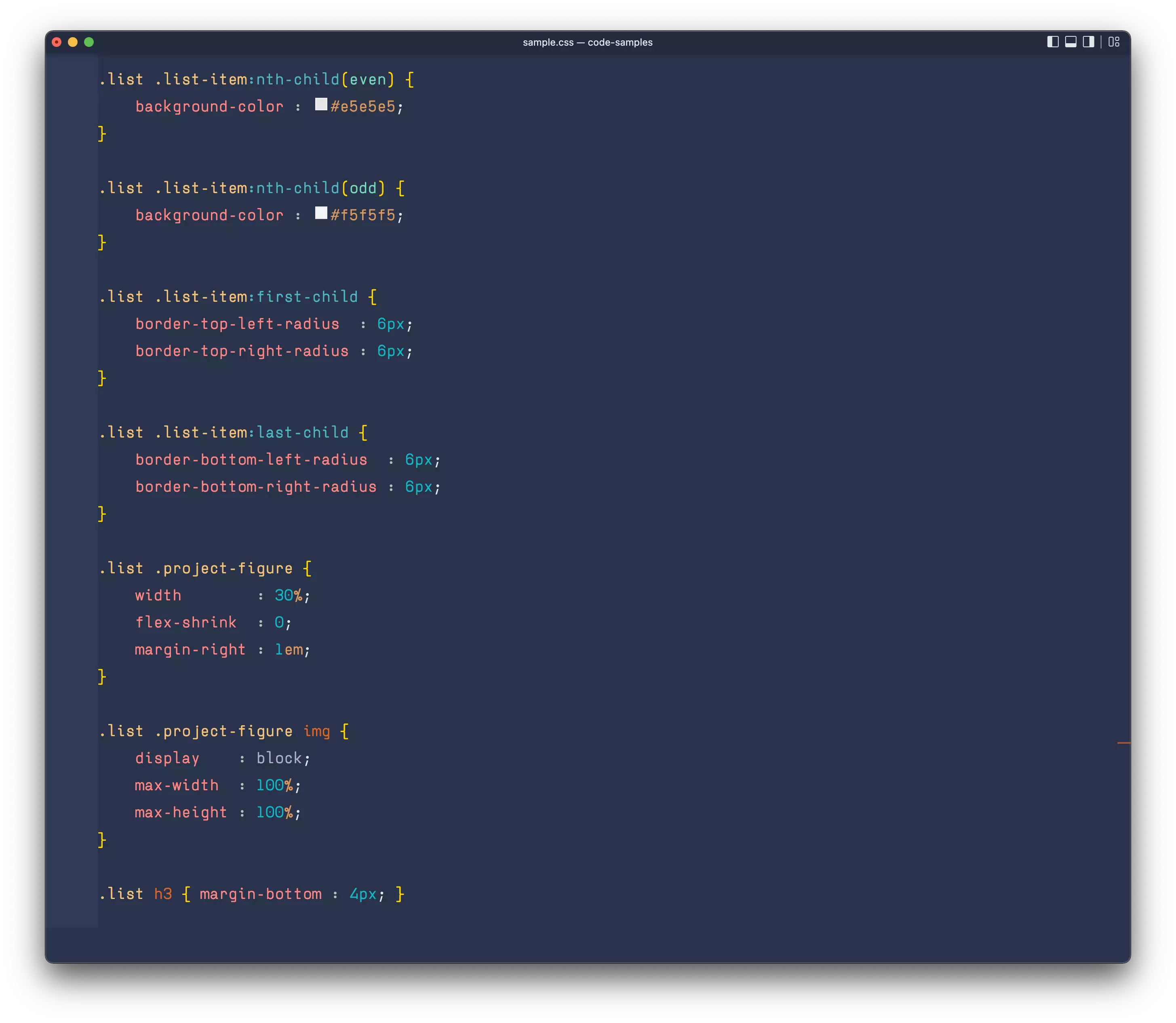This screenshot has width=1176, height=1023.
Task: Click the yellow minimize window button
Action: [72, 42]
